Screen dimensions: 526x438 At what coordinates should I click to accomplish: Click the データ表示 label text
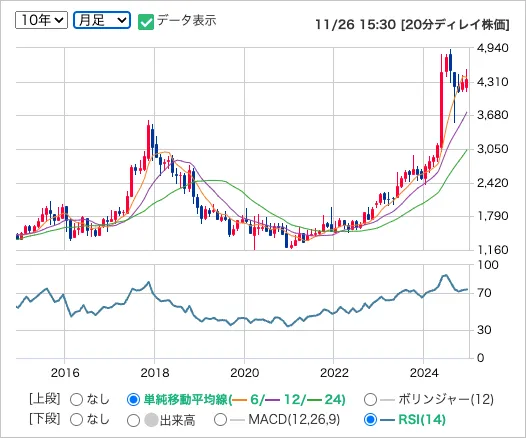point(187,20)
